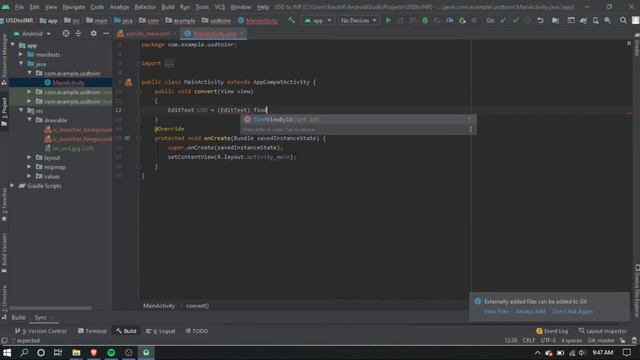640x360 pixels.
Task: Click the gutter icon beside class MainActivity
Action: point(129,82)
